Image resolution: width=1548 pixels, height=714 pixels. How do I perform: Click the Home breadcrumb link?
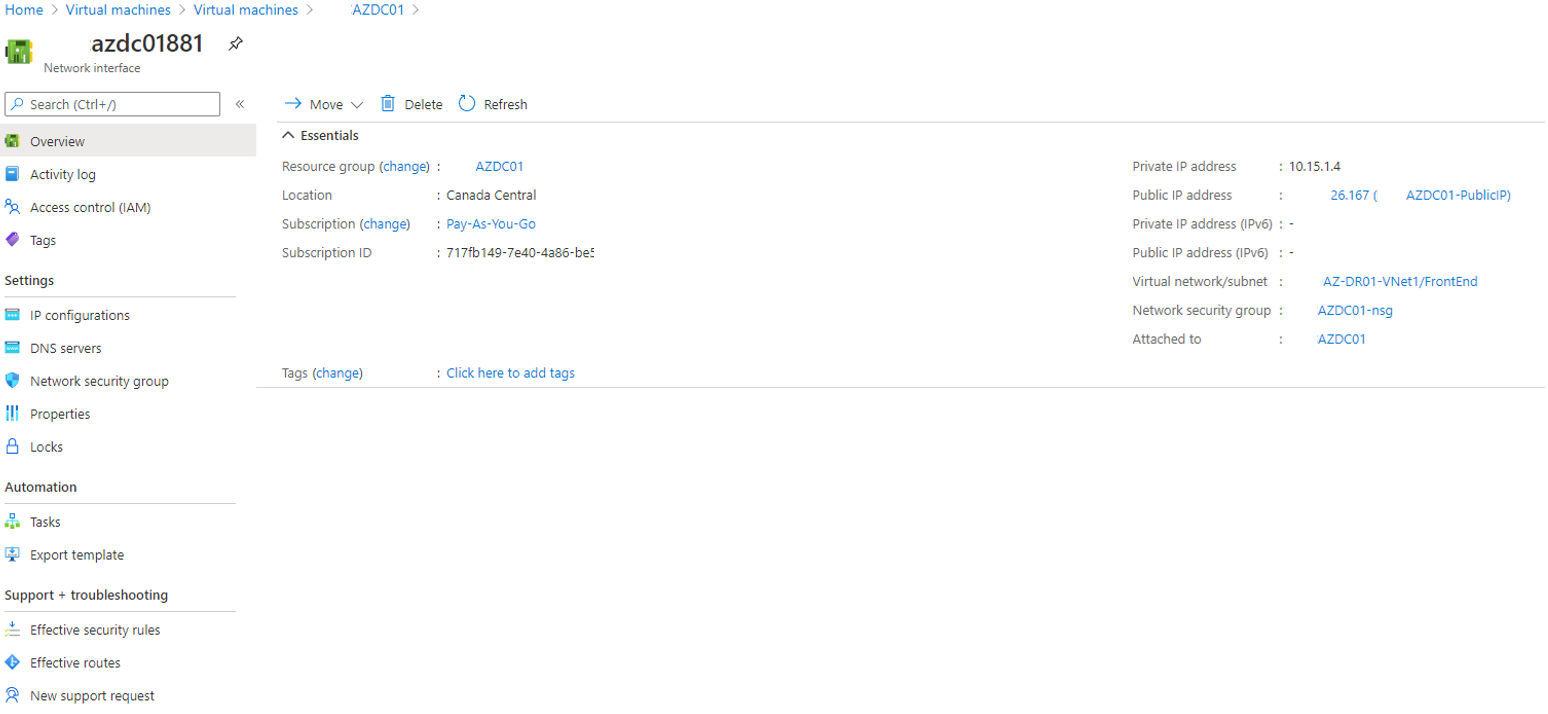pyautogui.click(x=24, y=10)
